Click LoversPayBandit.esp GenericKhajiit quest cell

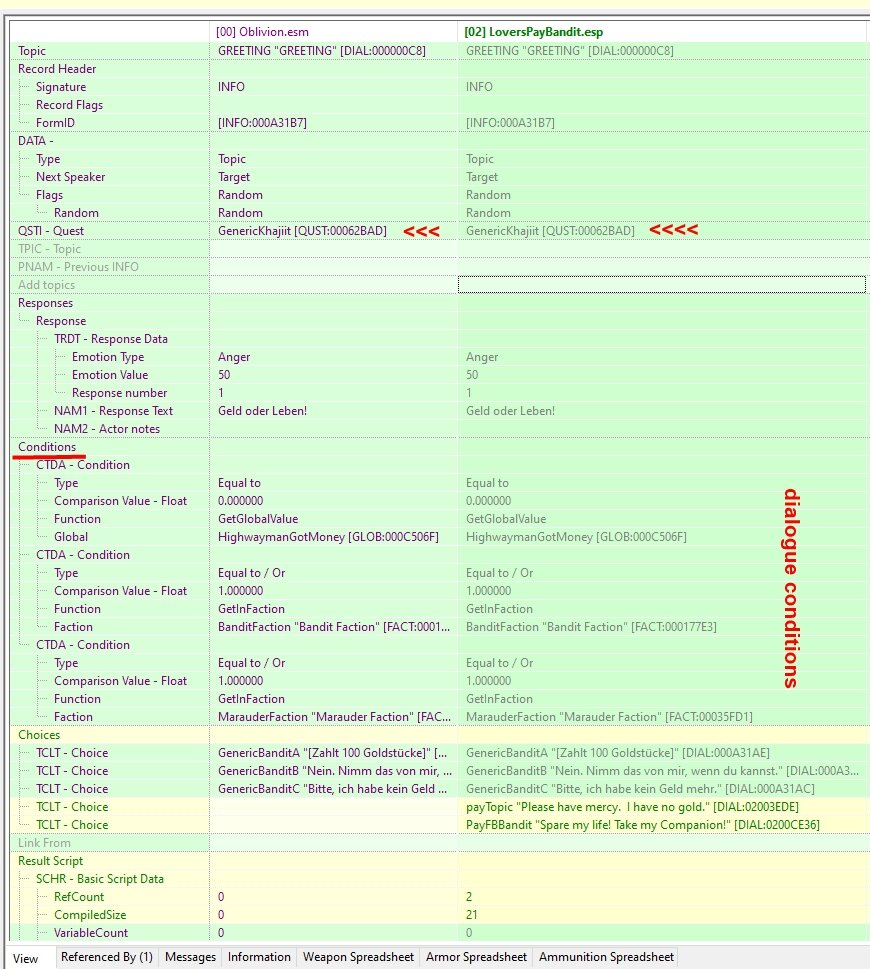[x=662, y=231]
